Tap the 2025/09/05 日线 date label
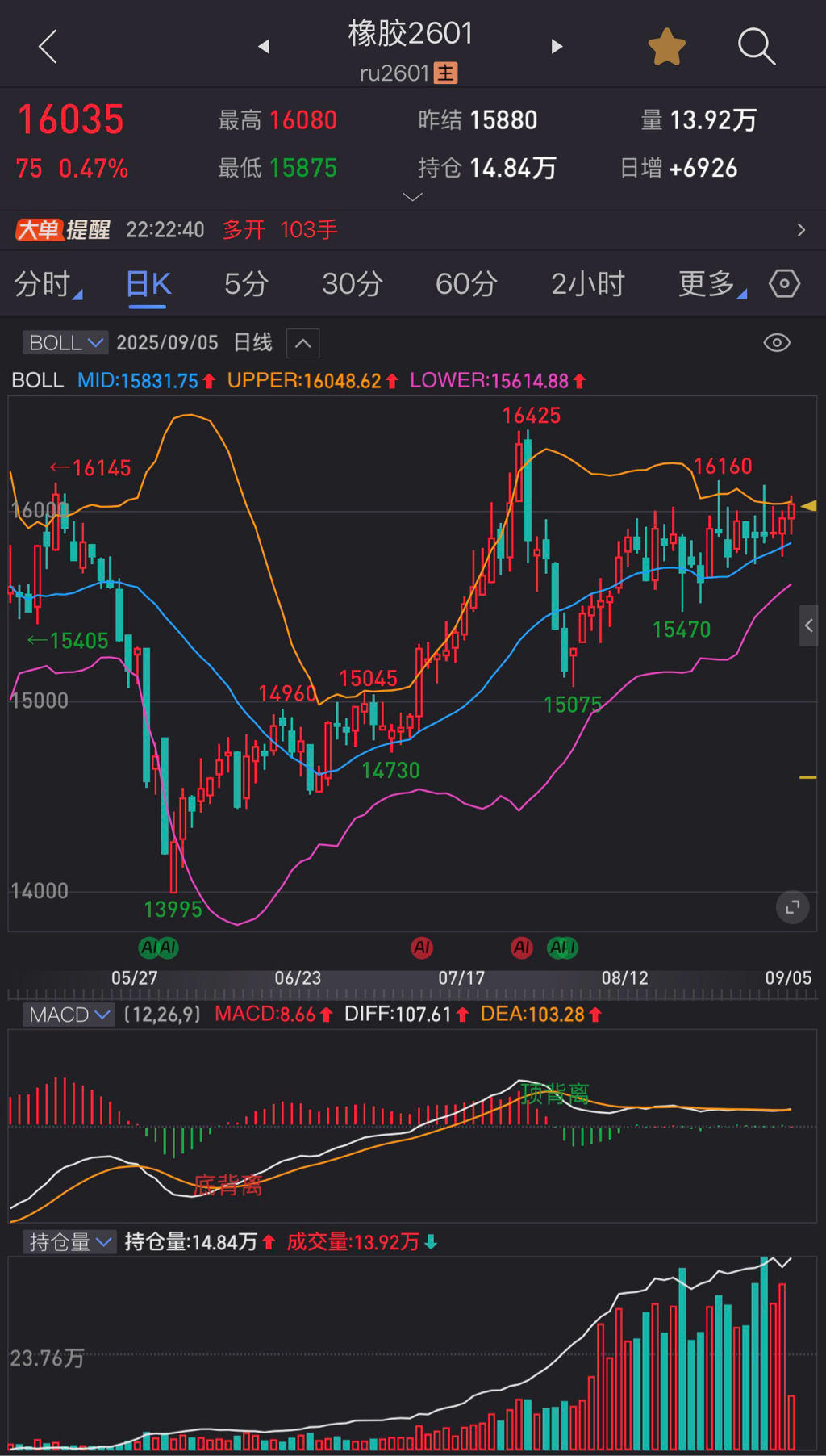This screenshot has height=1456, width=826. 194,343
